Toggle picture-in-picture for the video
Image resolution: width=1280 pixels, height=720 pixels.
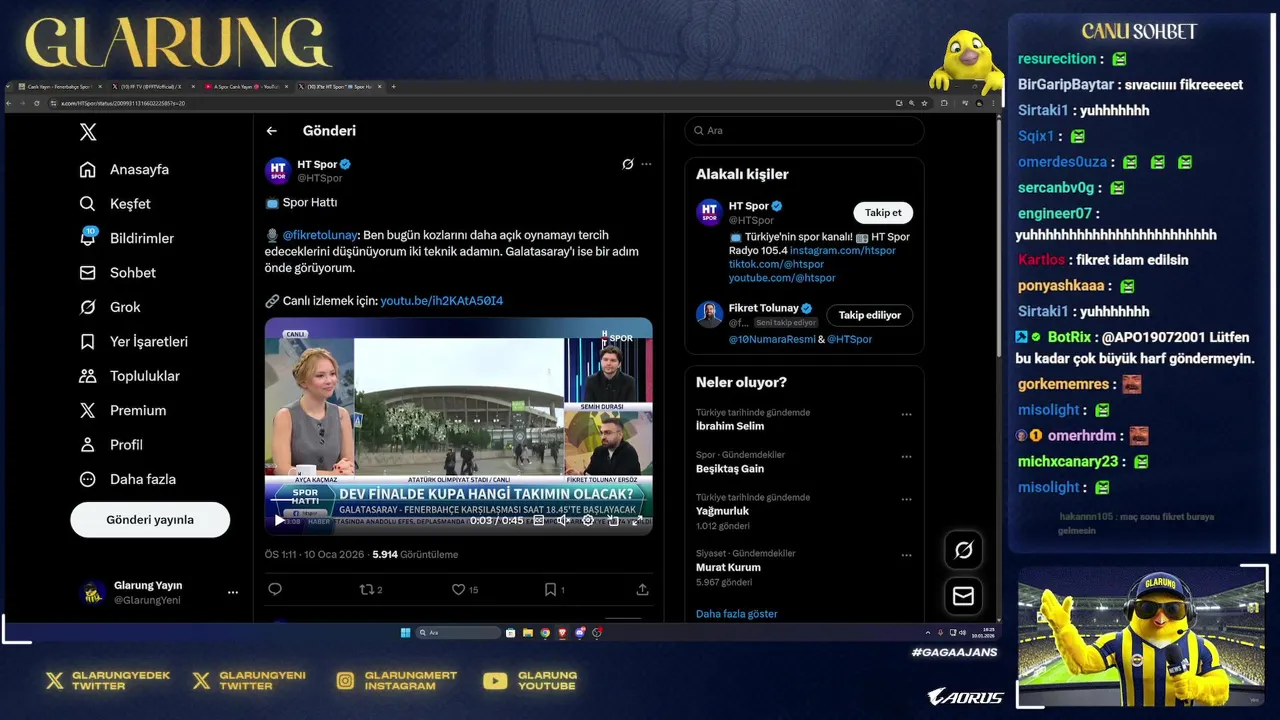pos(613,520)
